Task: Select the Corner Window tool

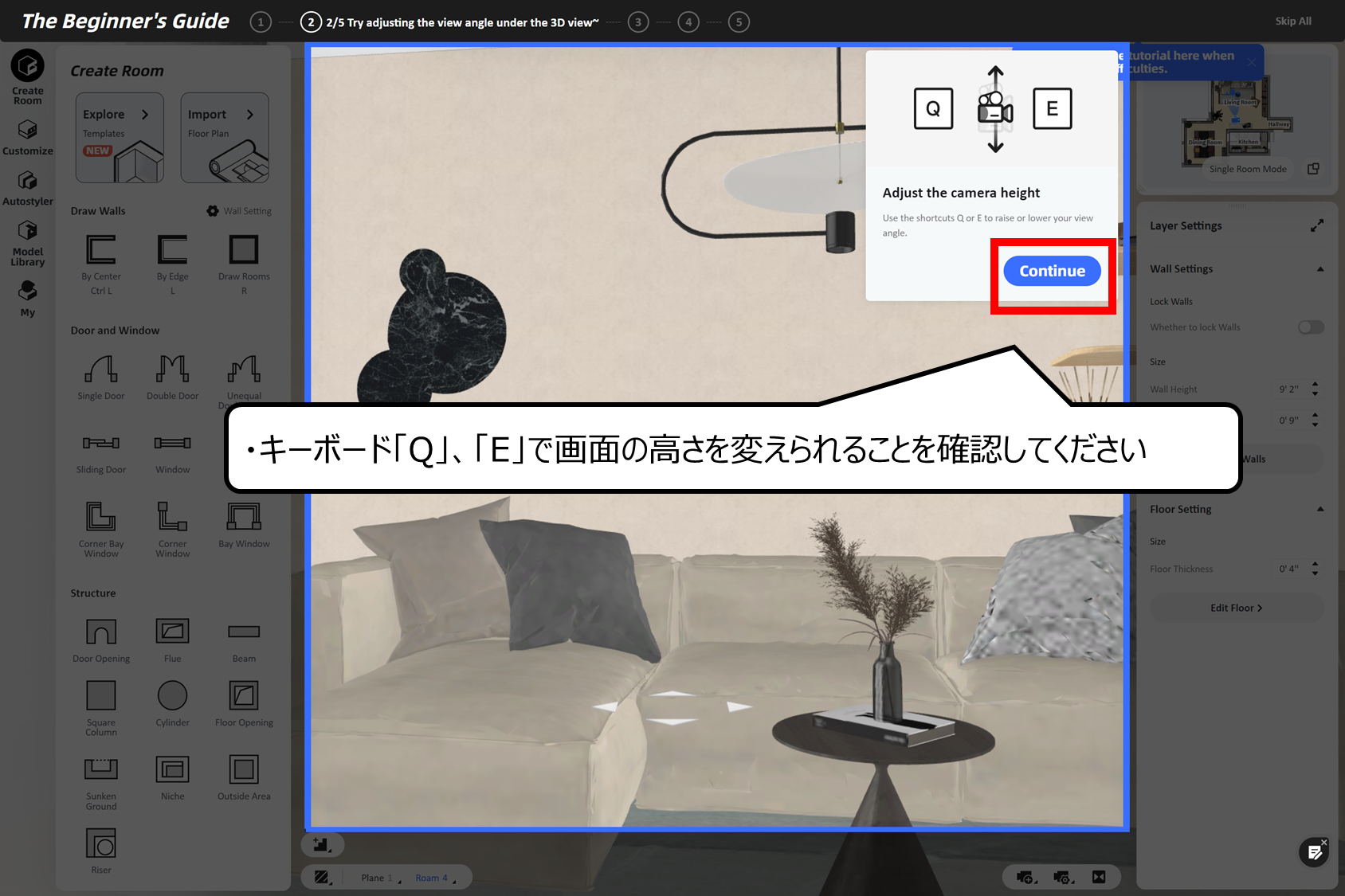Action: click(x=172, y=529)
